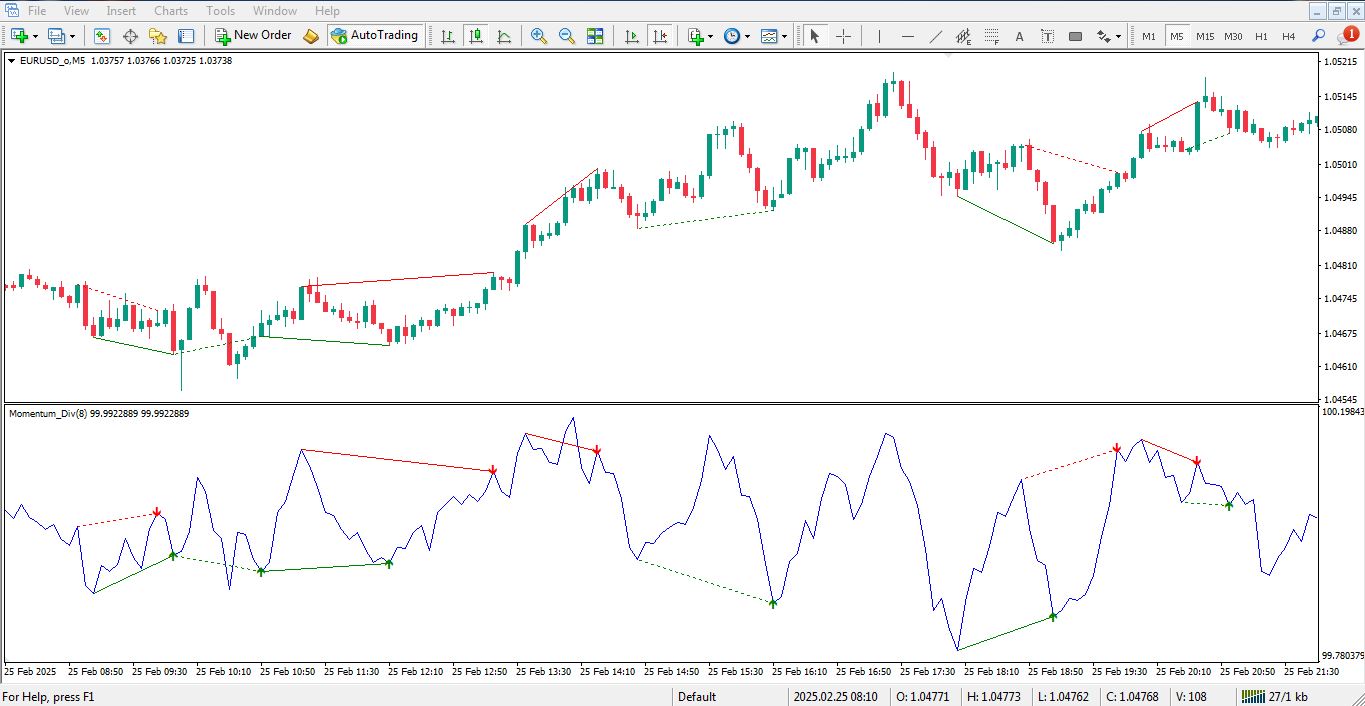The image size is (1365, 706).
Task: Open the chart symbol triangle menu
Action: (x=12, y=60)
